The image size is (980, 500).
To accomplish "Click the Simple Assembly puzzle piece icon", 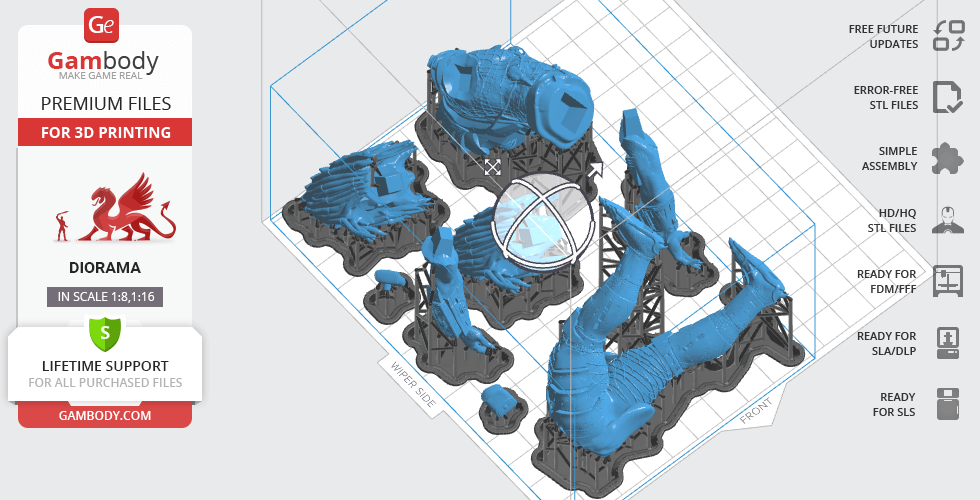I will pos(947,158).
